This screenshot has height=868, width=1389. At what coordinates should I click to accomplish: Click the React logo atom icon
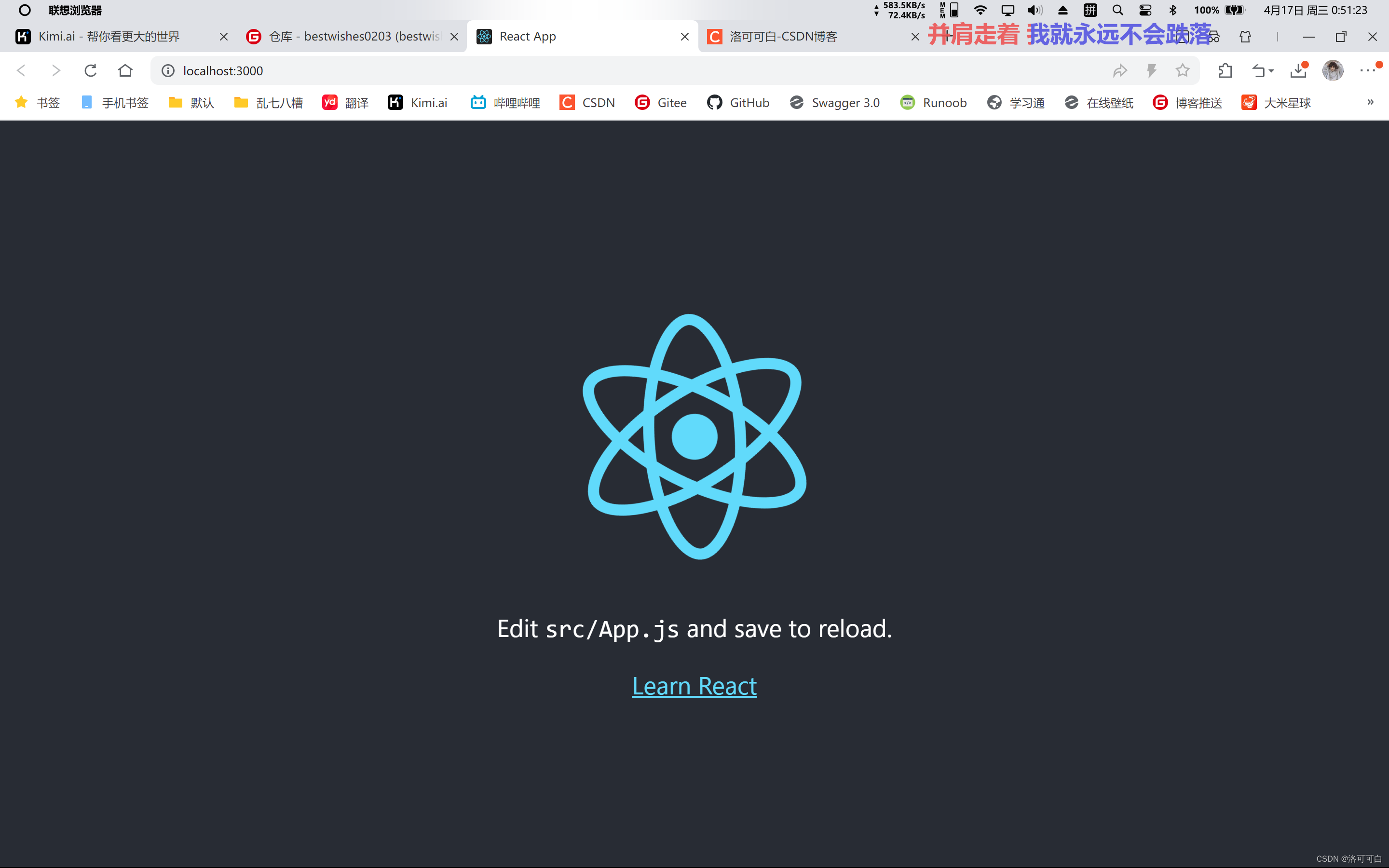(x=694, y=436)
